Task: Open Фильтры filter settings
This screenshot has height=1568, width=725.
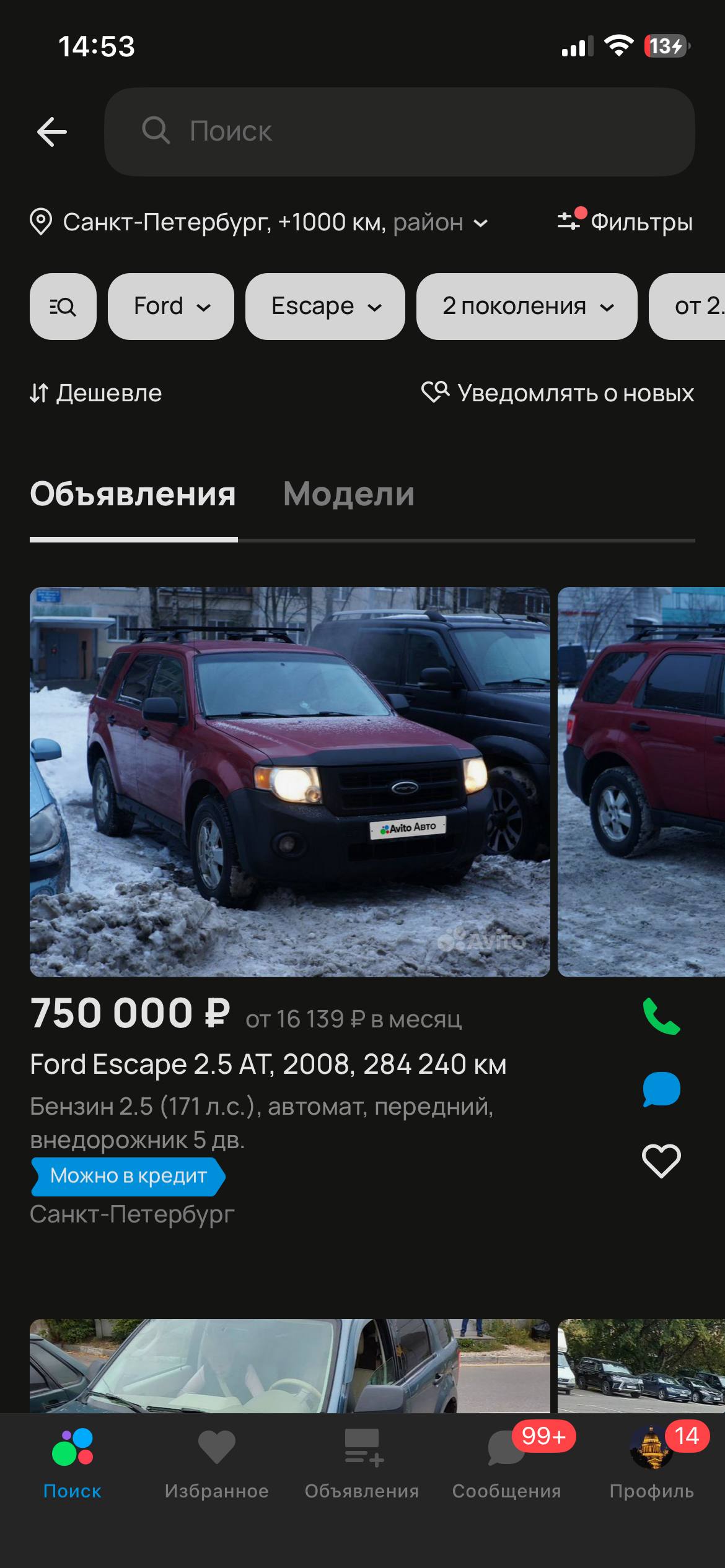Action: click(x=625, y=222)
